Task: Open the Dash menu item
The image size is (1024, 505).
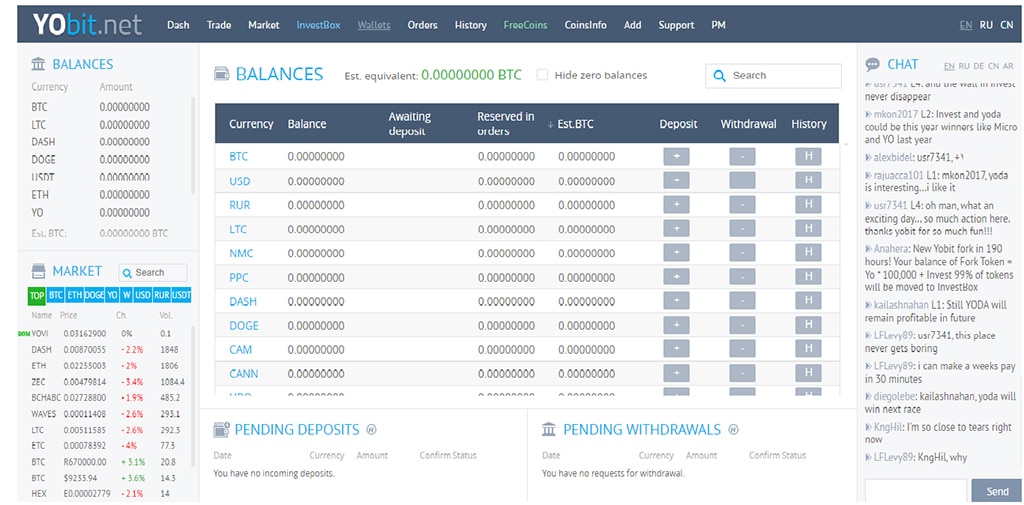Action: tap(178, 25)
